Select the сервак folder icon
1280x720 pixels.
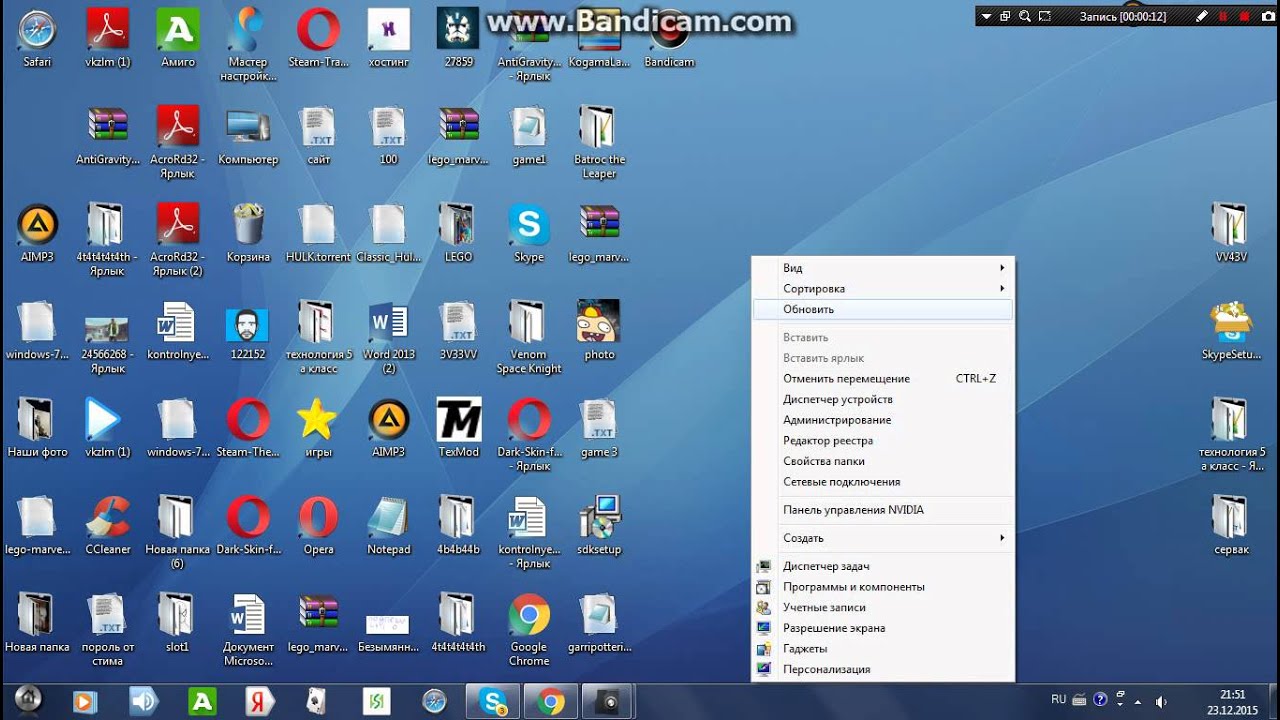click(x=1231, y=525)
